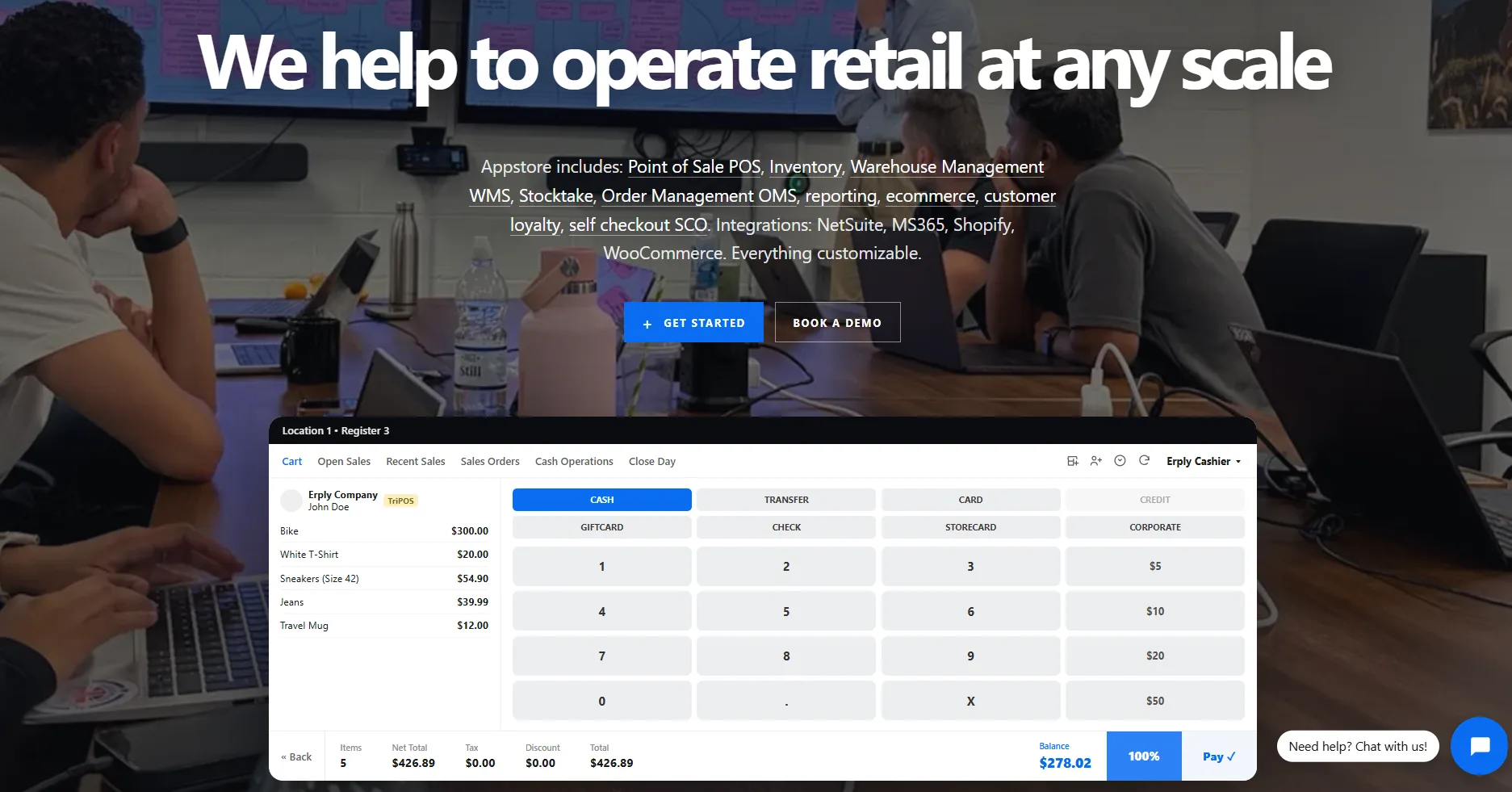Click the refresh icon in POS toolbar
1512x792 pixels.
(x=1144, y=460)
